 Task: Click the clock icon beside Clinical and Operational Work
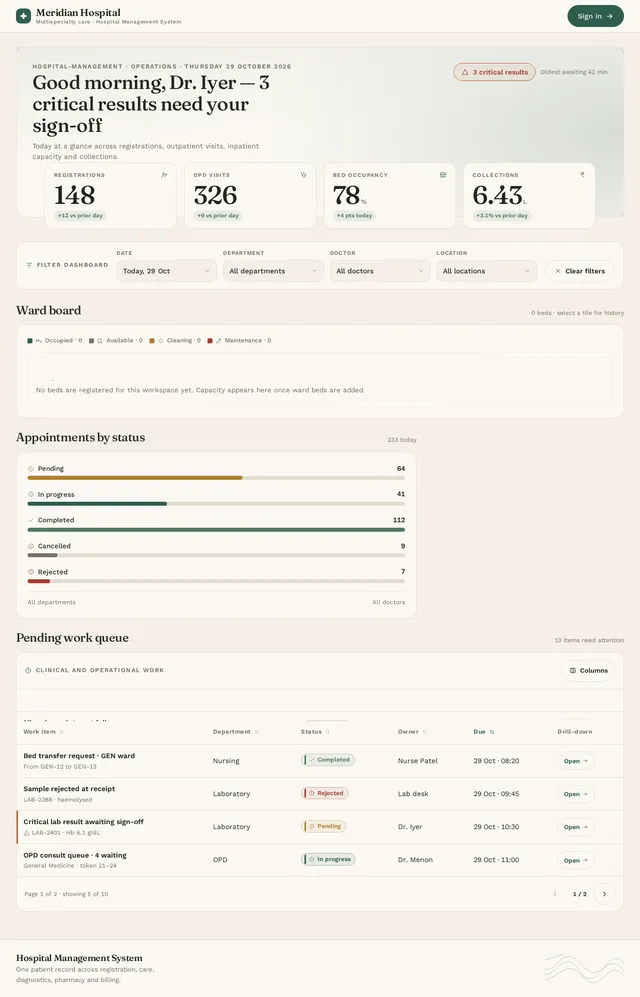click(x=28, y=670)
